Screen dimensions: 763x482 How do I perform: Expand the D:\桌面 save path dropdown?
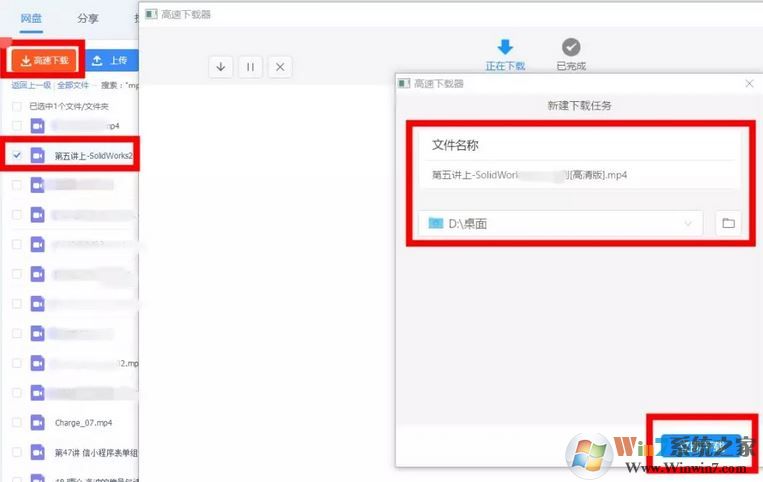coord(688,223)
